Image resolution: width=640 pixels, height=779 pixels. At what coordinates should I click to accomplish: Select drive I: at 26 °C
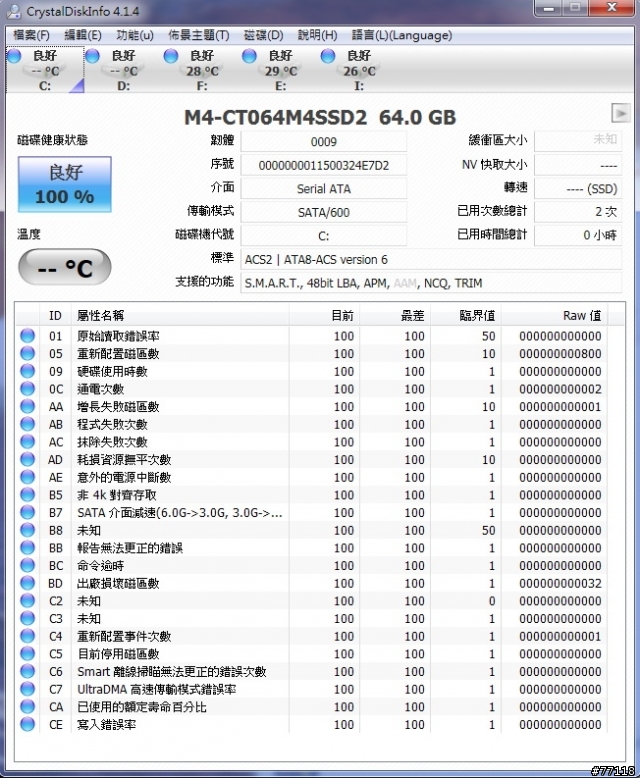click(359, 70)
